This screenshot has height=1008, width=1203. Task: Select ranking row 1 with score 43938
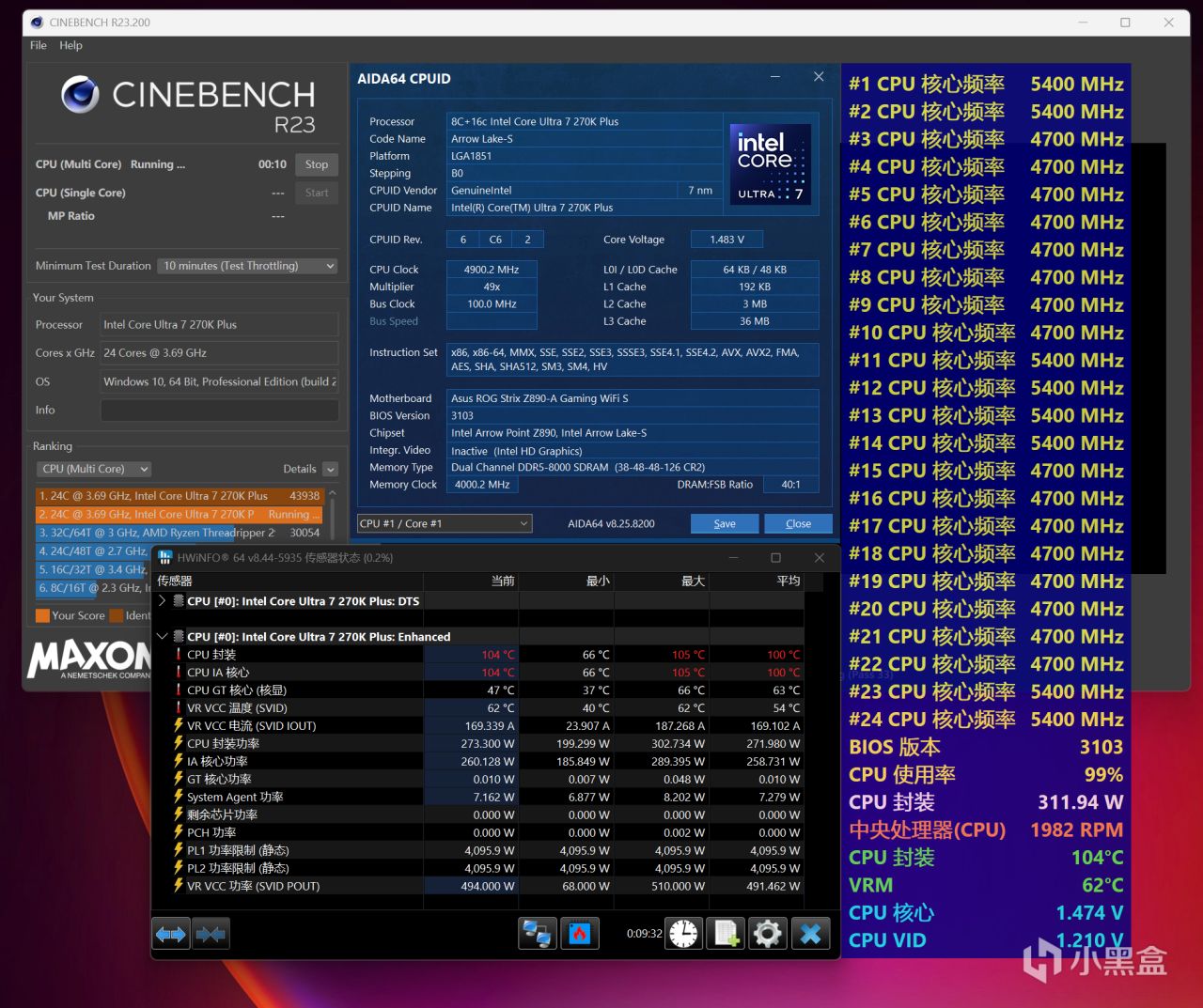(180, 496)
